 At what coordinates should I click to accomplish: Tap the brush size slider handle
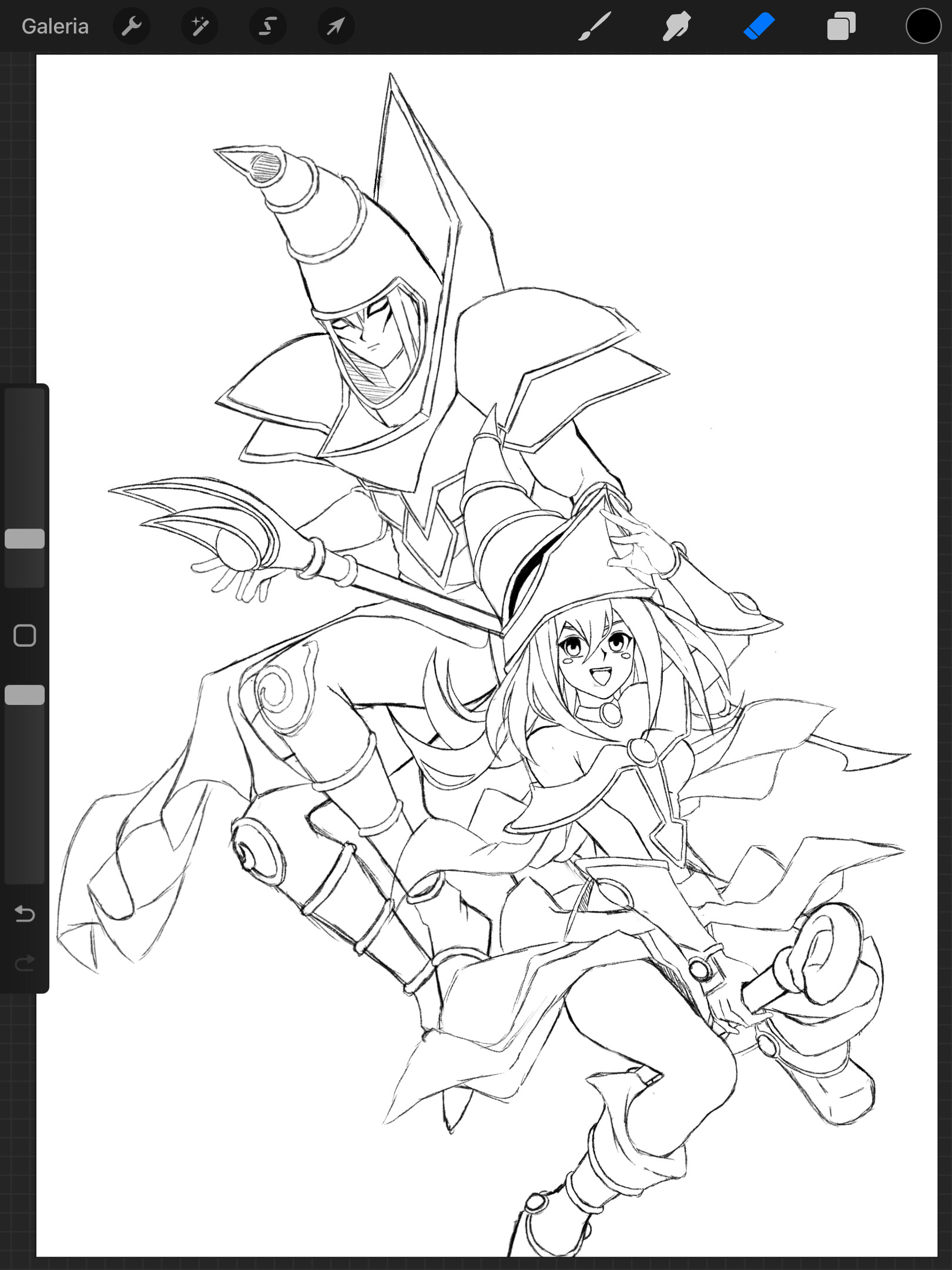pos(25,537)
